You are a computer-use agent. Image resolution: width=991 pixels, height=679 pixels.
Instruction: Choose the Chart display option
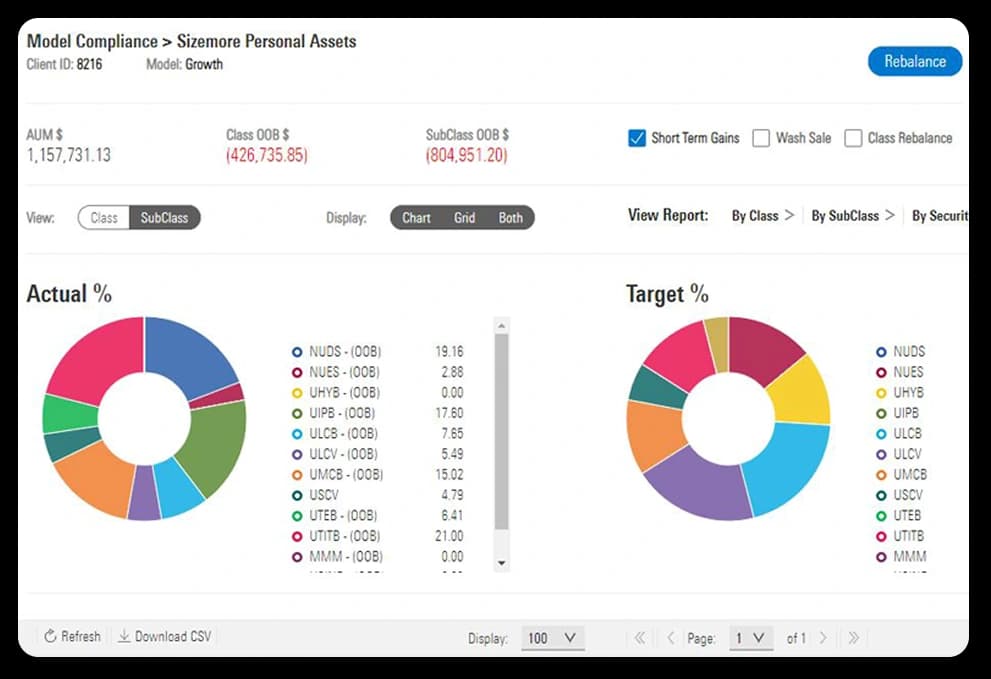(416, 217)
